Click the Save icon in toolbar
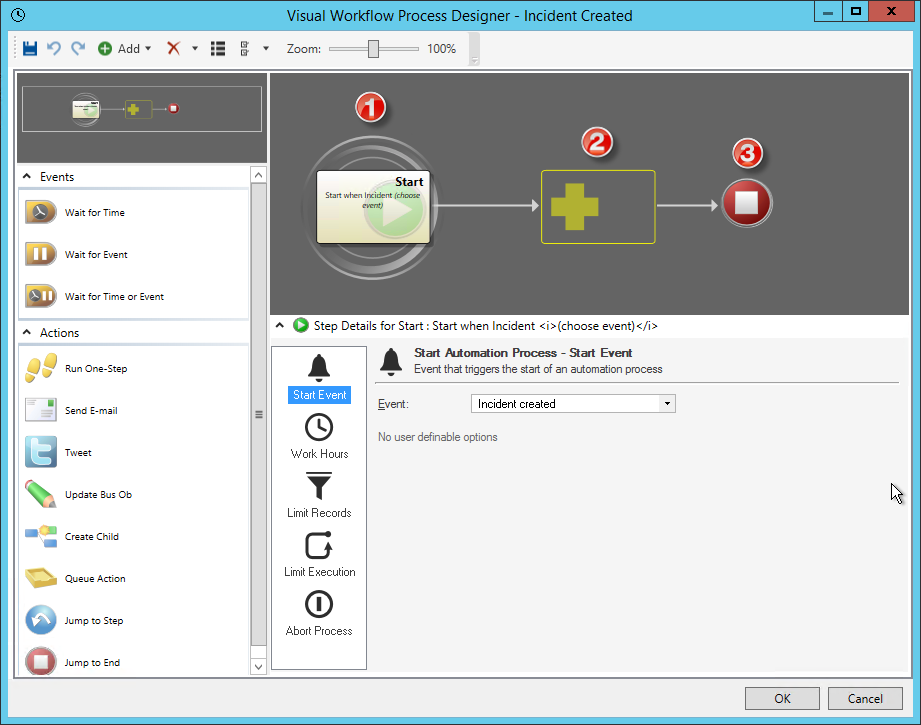 [x=30, y=48]
